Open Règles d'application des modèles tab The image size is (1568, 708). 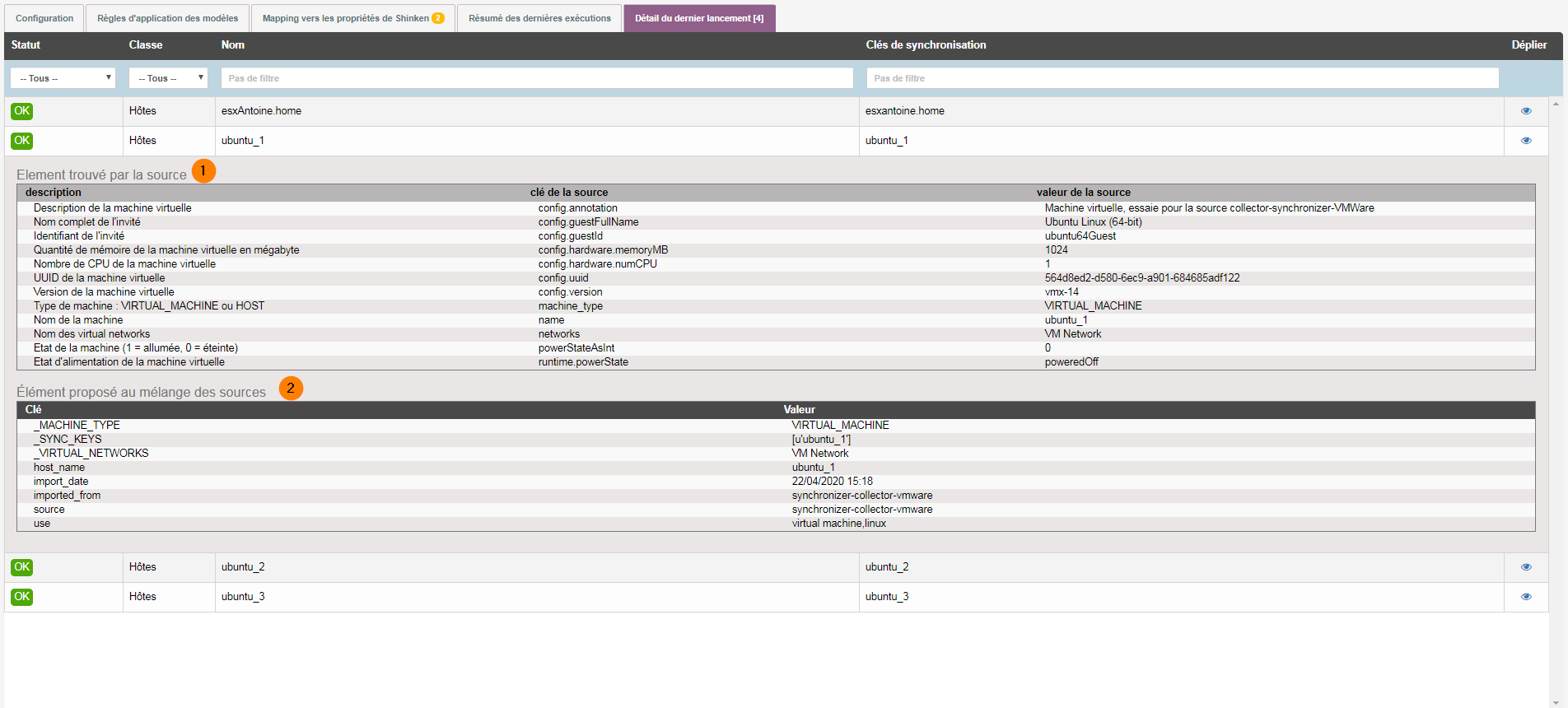167,18
